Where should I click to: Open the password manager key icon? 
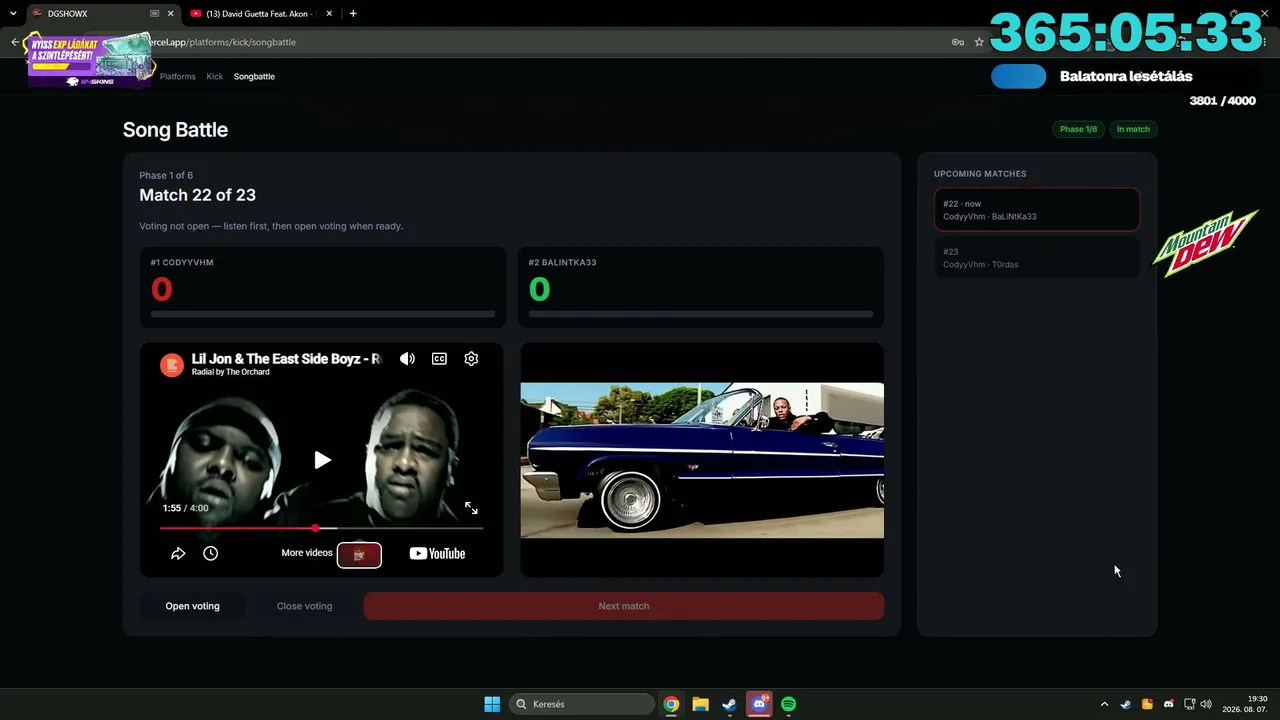(x=958, y=42)
